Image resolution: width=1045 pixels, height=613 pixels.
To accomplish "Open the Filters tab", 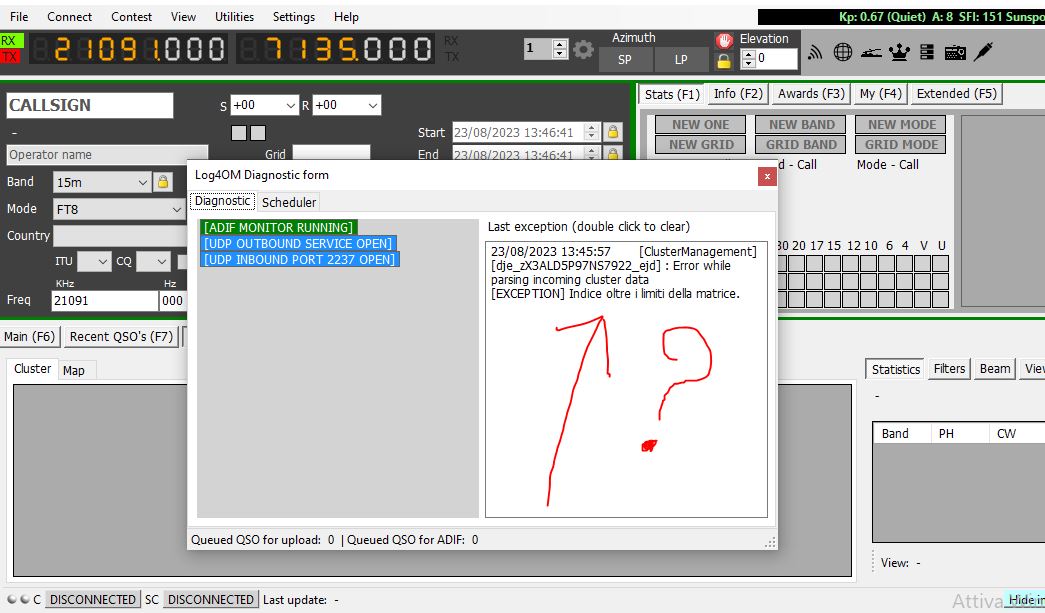I will [x=949, y=369].
